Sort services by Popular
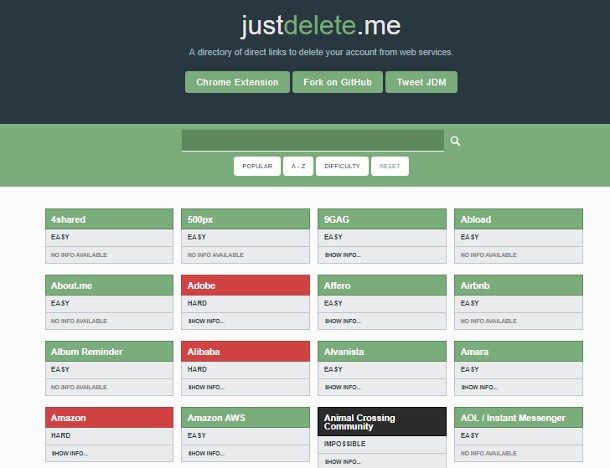 257,166
